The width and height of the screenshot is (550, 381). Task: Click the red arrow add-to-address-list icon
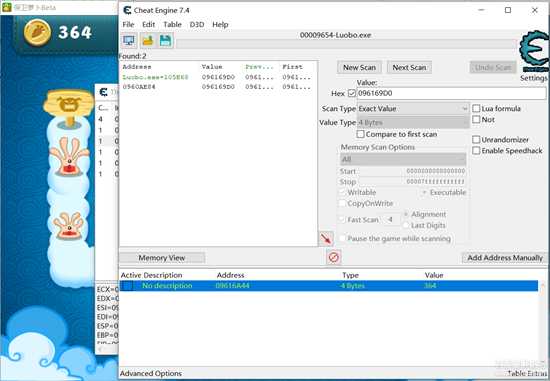(x=326, y=239)
